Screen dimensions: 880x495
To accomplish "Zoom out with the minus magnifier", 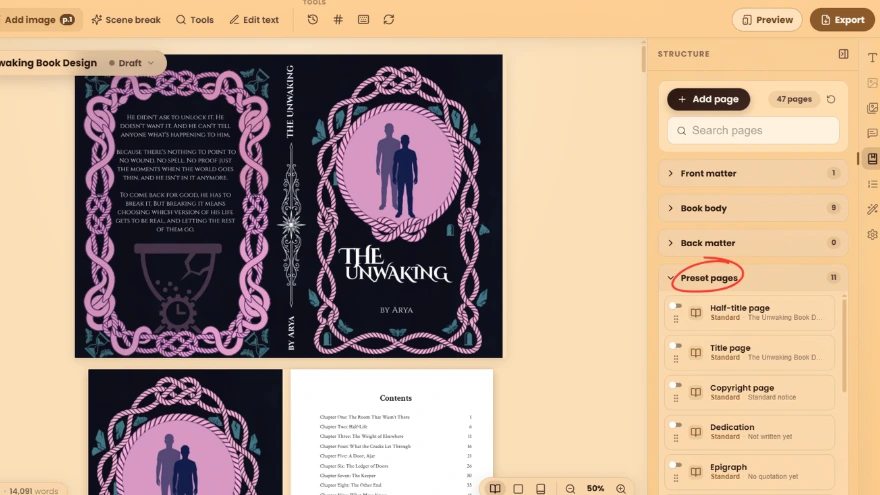I will [x=570, y=489].
